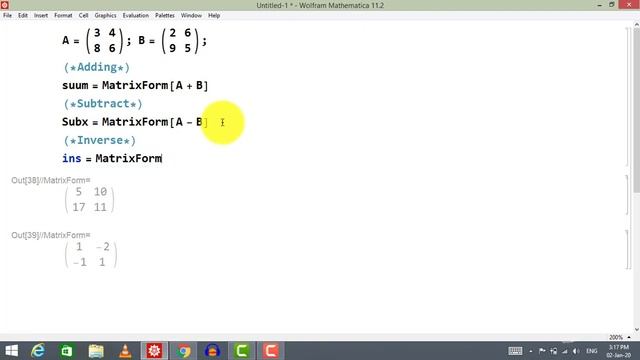640x360 pixels.
Task: Launch Internet Explorer from taskbar
Action: tap(38, 351)
